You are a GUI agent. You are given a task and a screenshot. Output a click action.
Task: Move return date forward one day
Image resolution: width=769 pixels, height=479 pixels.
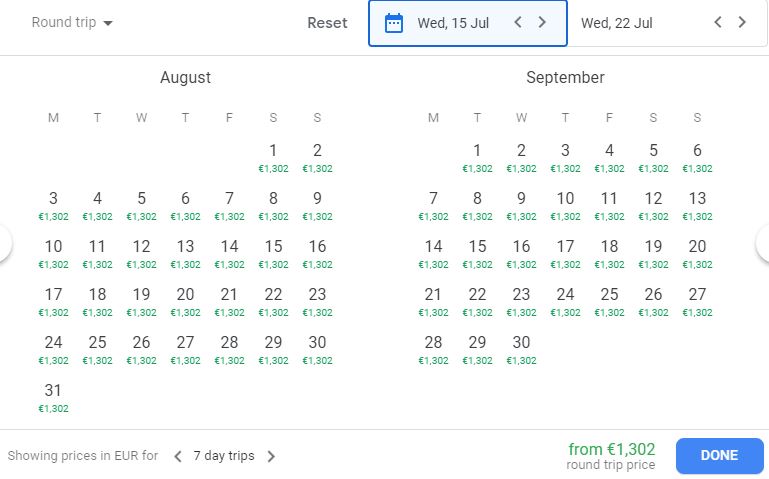[x=742, y=22]
